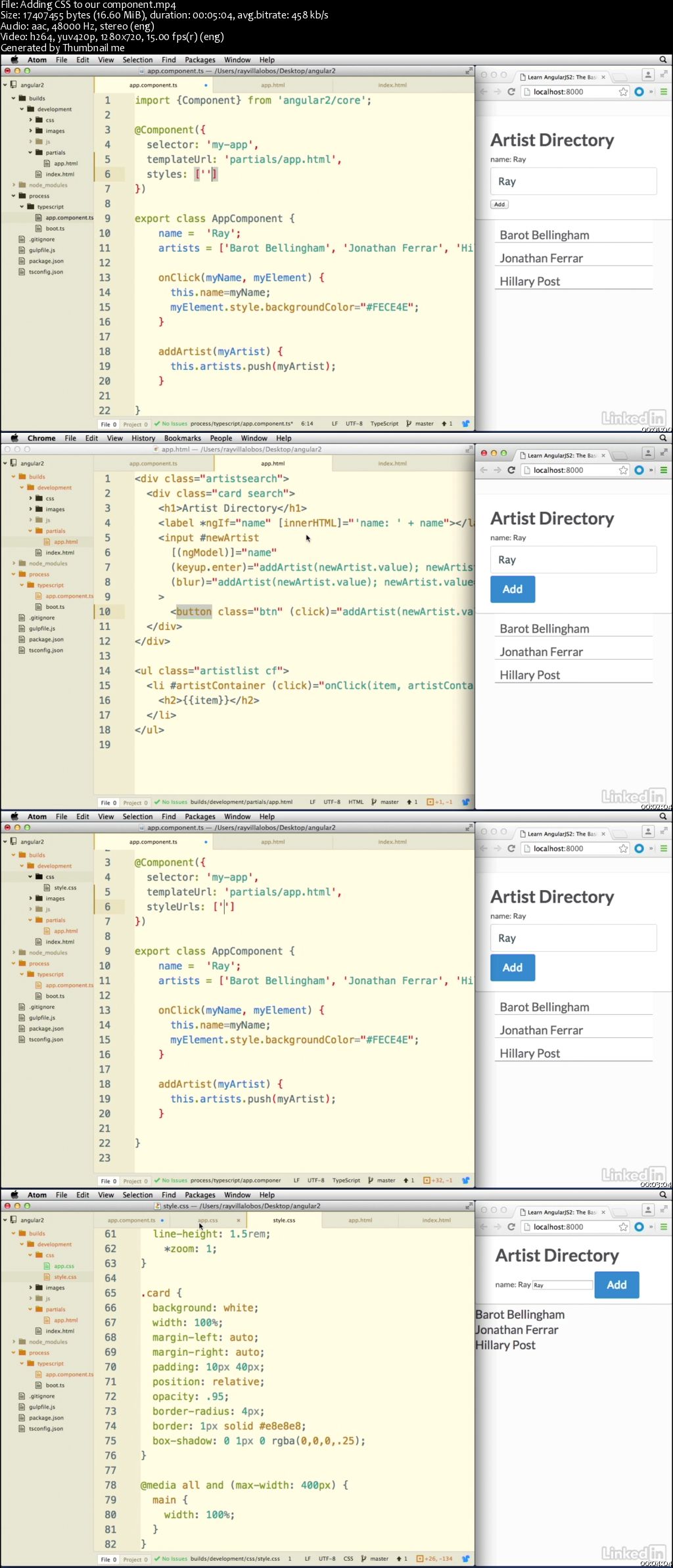Screen dimensions: 673x1568
Task: Click Project 0 in the CSS status bar
Action: [x=135, y=1559]
